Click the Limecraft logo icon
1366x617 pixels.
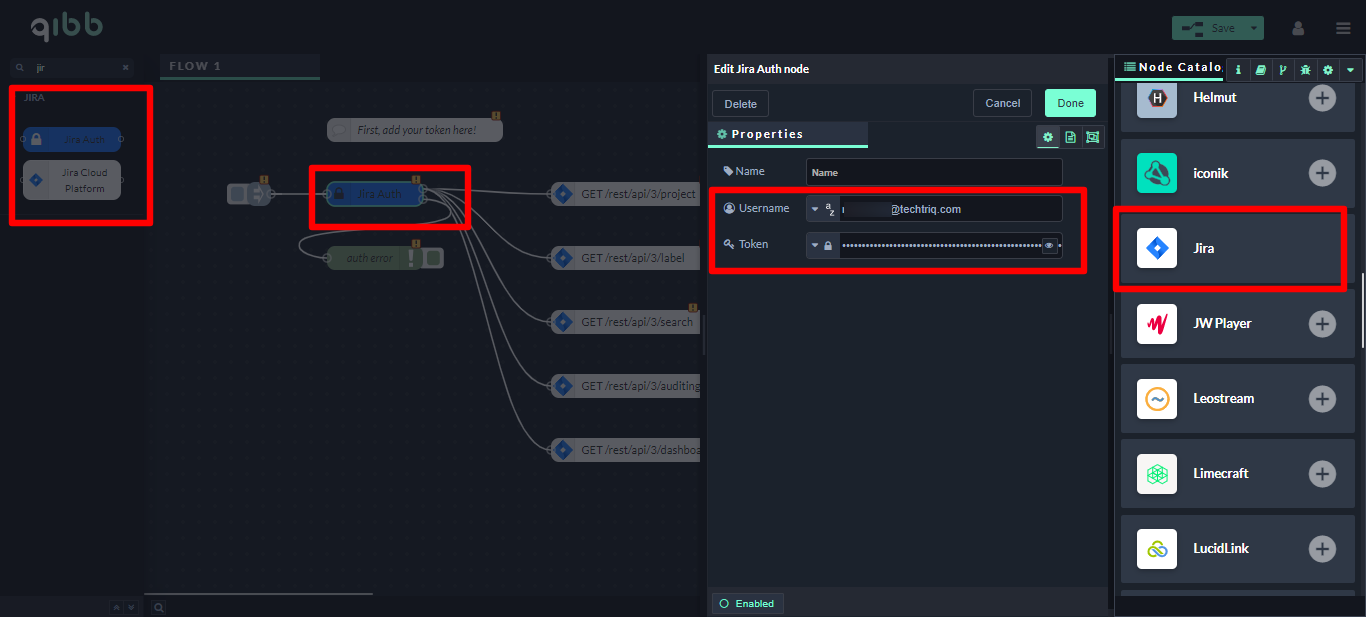tap(1157, 473)
